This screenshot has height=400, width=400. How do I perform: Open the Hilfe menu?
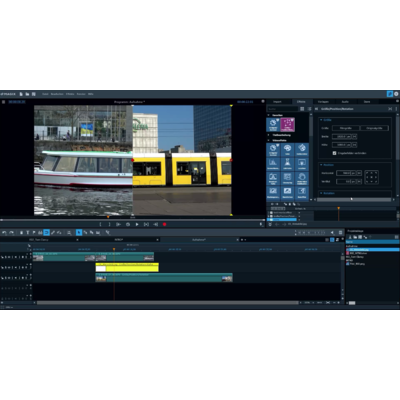click(91, 94)
